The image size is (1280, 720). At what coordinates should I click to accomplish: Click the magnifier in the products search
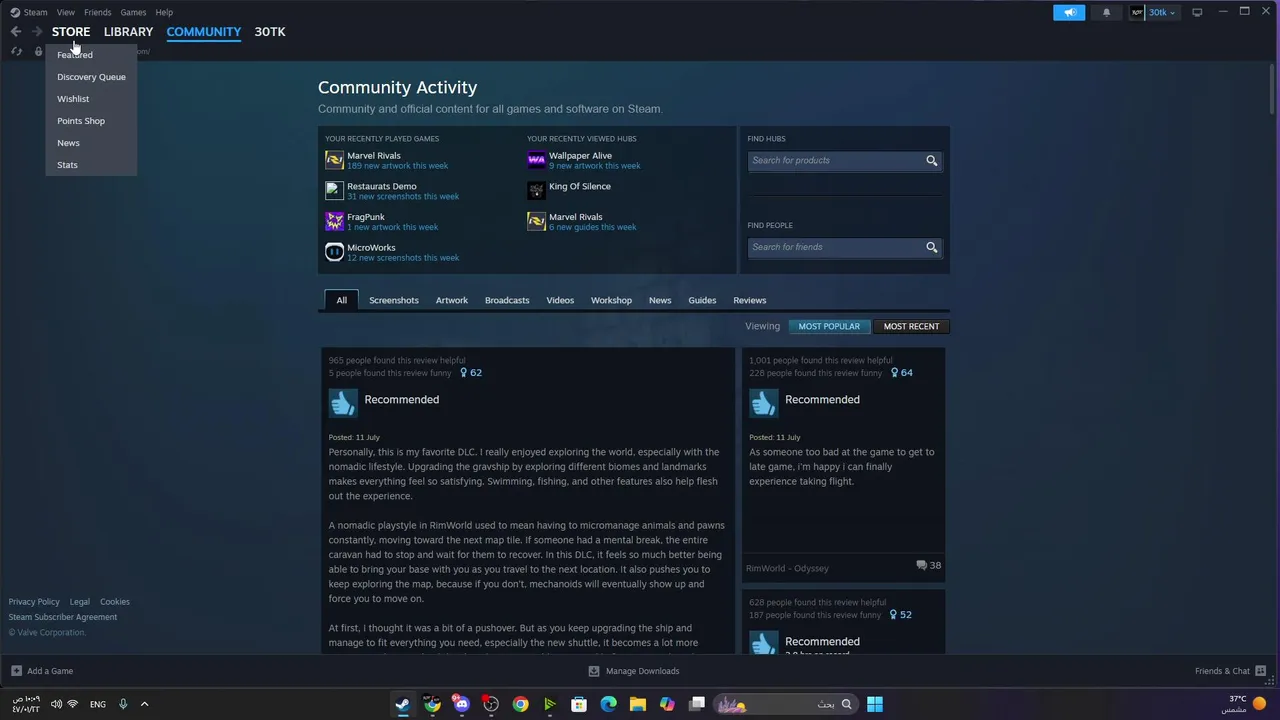[932, 160]
